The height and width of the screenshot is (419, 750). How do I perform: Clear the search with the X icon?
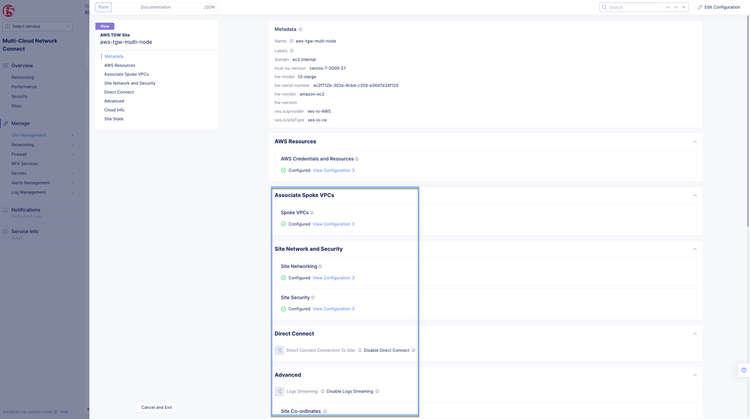click(x=684, y=7)
